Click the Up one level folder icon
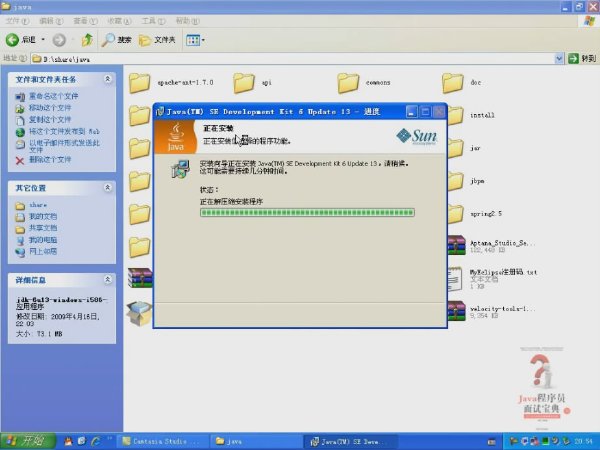Viewport: 600px width, 450px height. click(x=87, y=39)
